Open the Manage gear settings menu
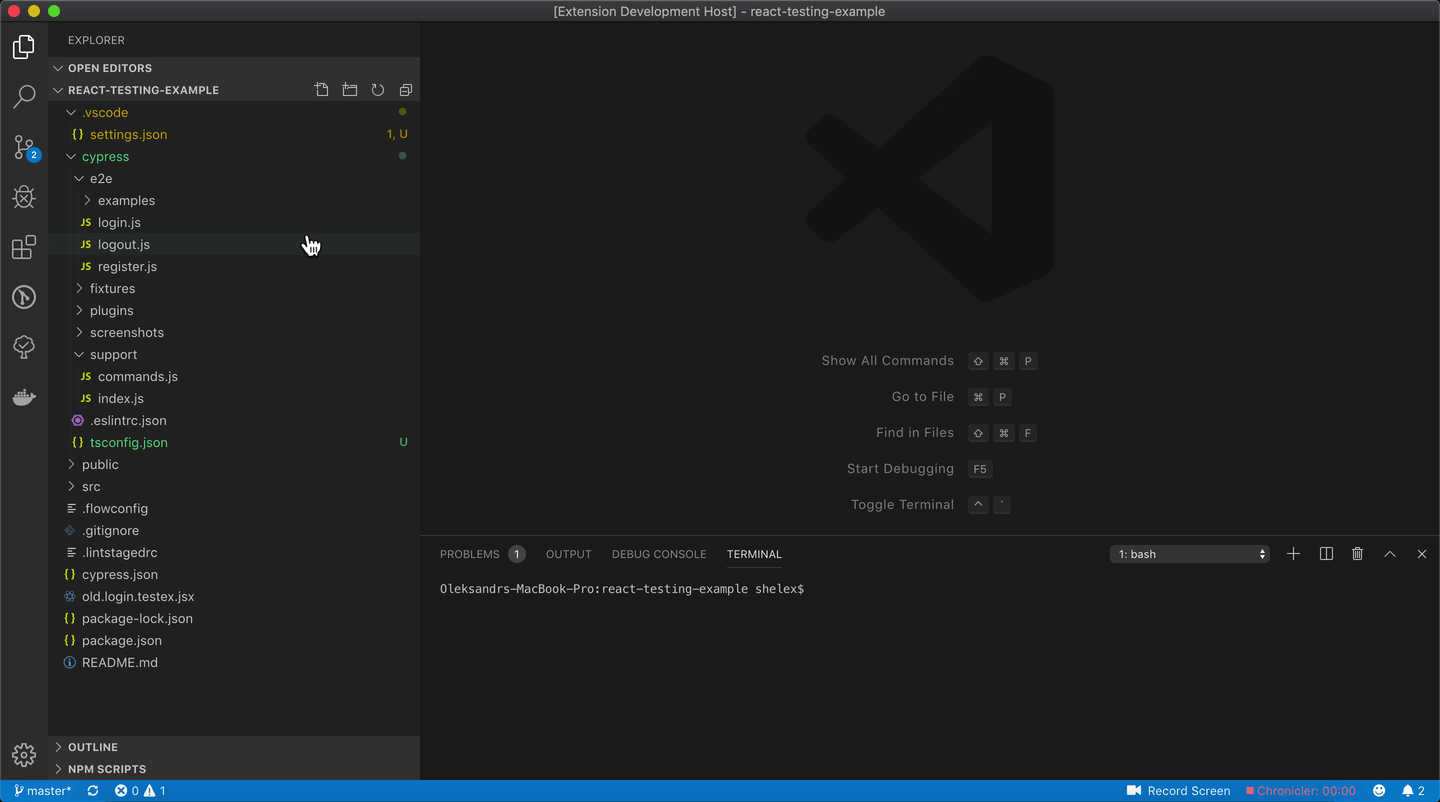This screenshot has width=1440, height=802. (24, 755)
